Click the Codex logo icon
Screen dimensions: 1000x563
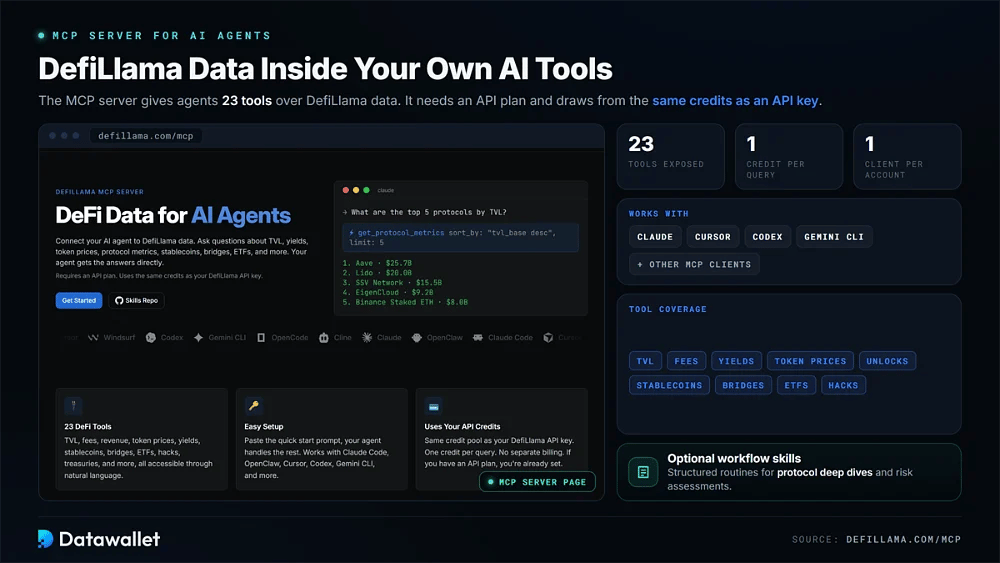(x=151, y=337)
